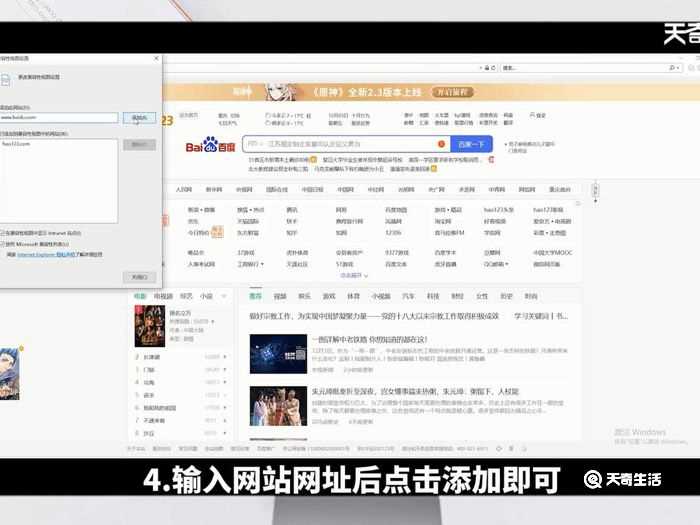Open the 百度地图 link
The height and width of the screenshot is (525, 700).
coord(396,210)
